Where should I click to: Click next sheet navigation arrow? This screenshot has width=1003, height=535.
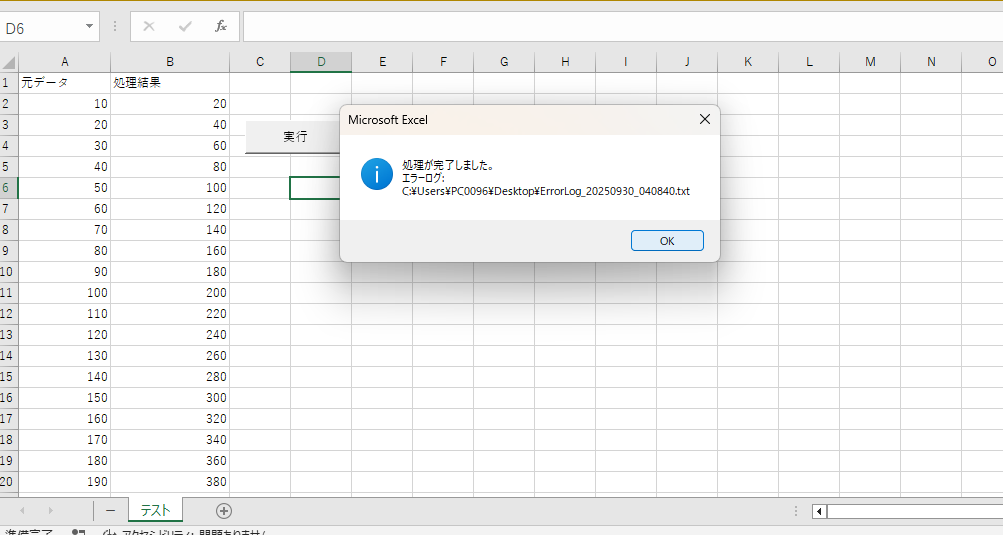[x=50, y=511]
